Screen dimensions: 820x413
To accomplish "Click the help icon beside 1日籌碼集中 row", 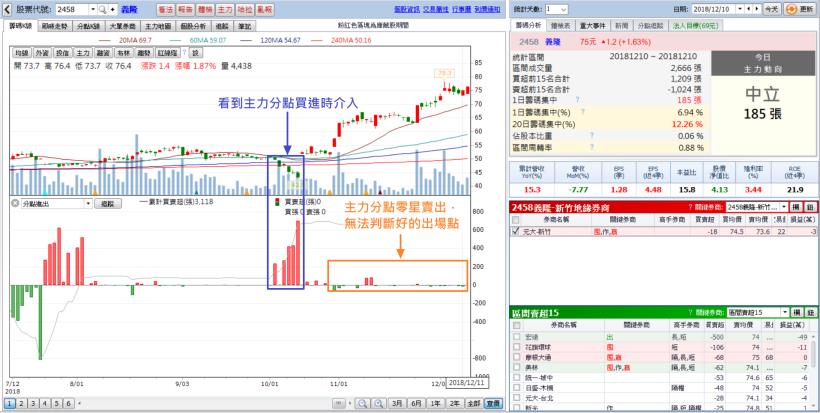I will point(577,99).
